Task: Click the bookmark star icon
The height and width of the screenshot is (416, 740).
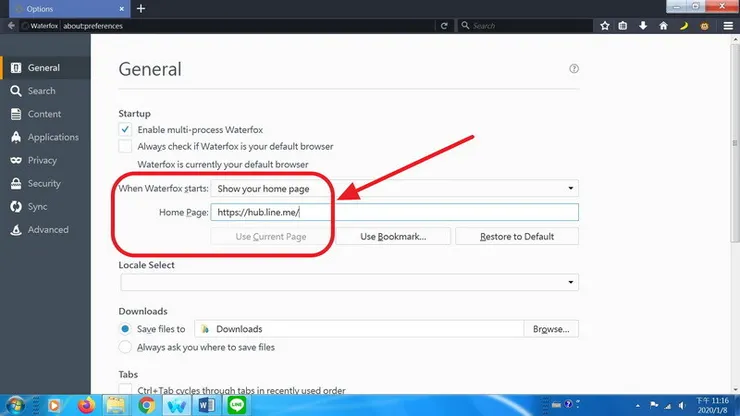Action: tap(605, 25)
